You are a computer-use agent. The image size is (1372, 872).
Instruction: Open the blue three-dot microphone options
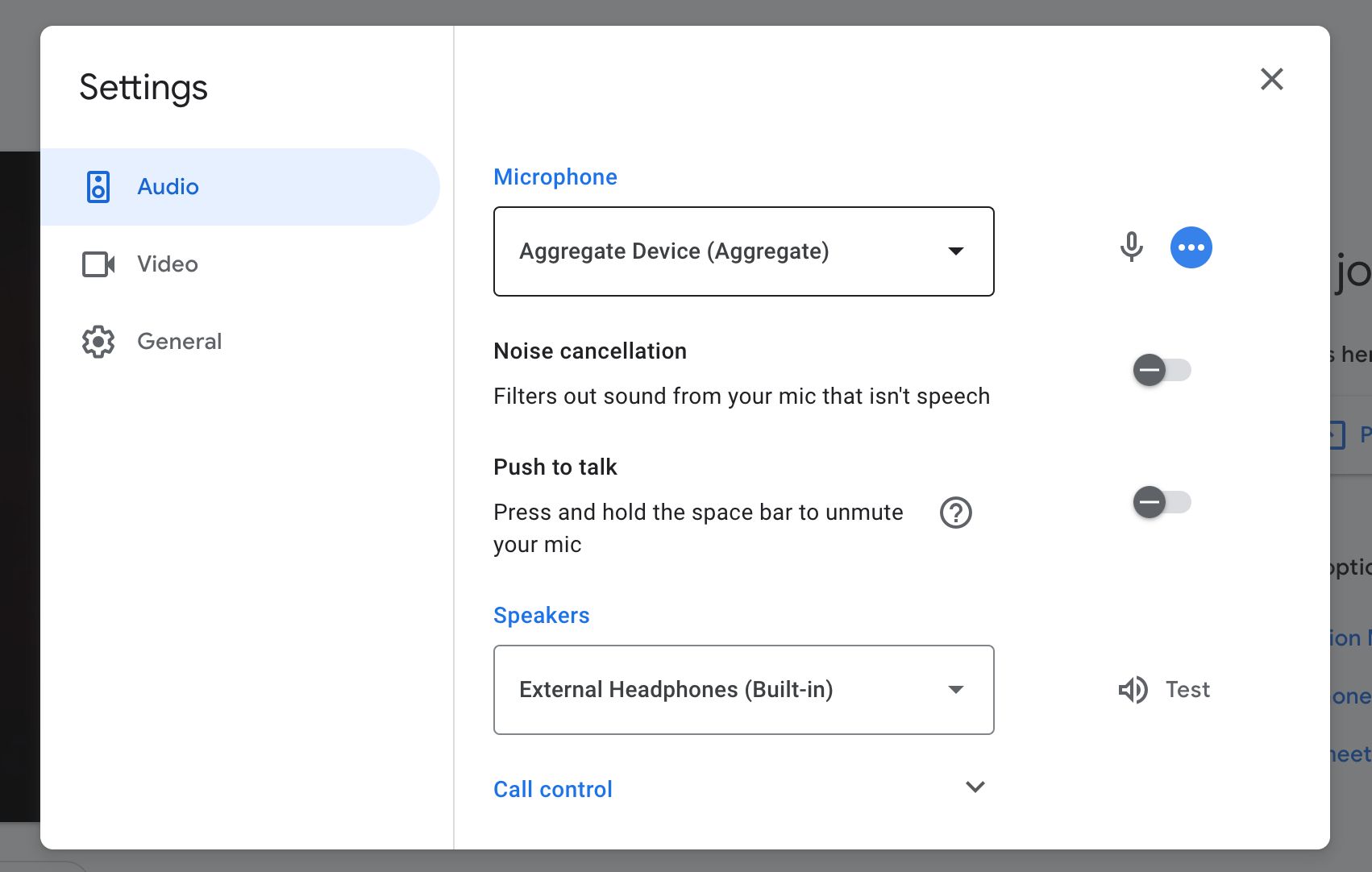point(1191,247)
